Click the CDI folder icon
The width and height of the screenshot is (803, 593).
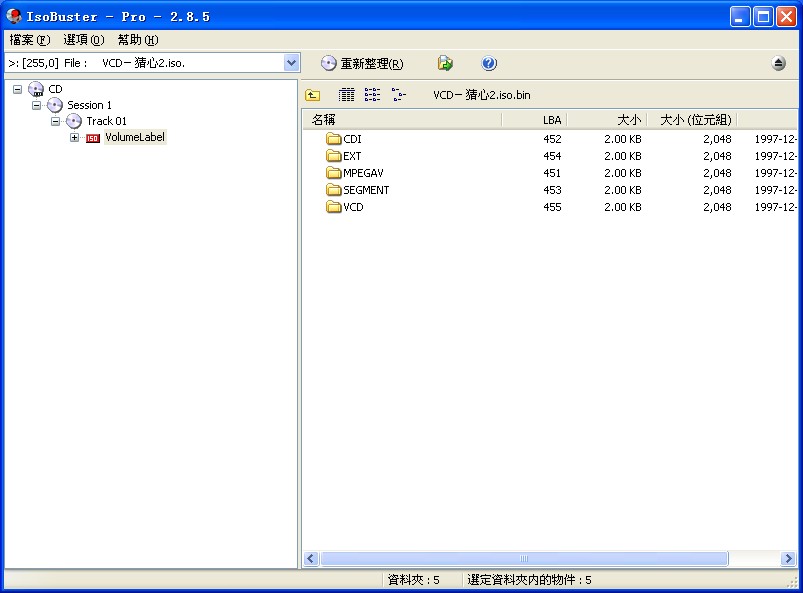pos(333,139)
